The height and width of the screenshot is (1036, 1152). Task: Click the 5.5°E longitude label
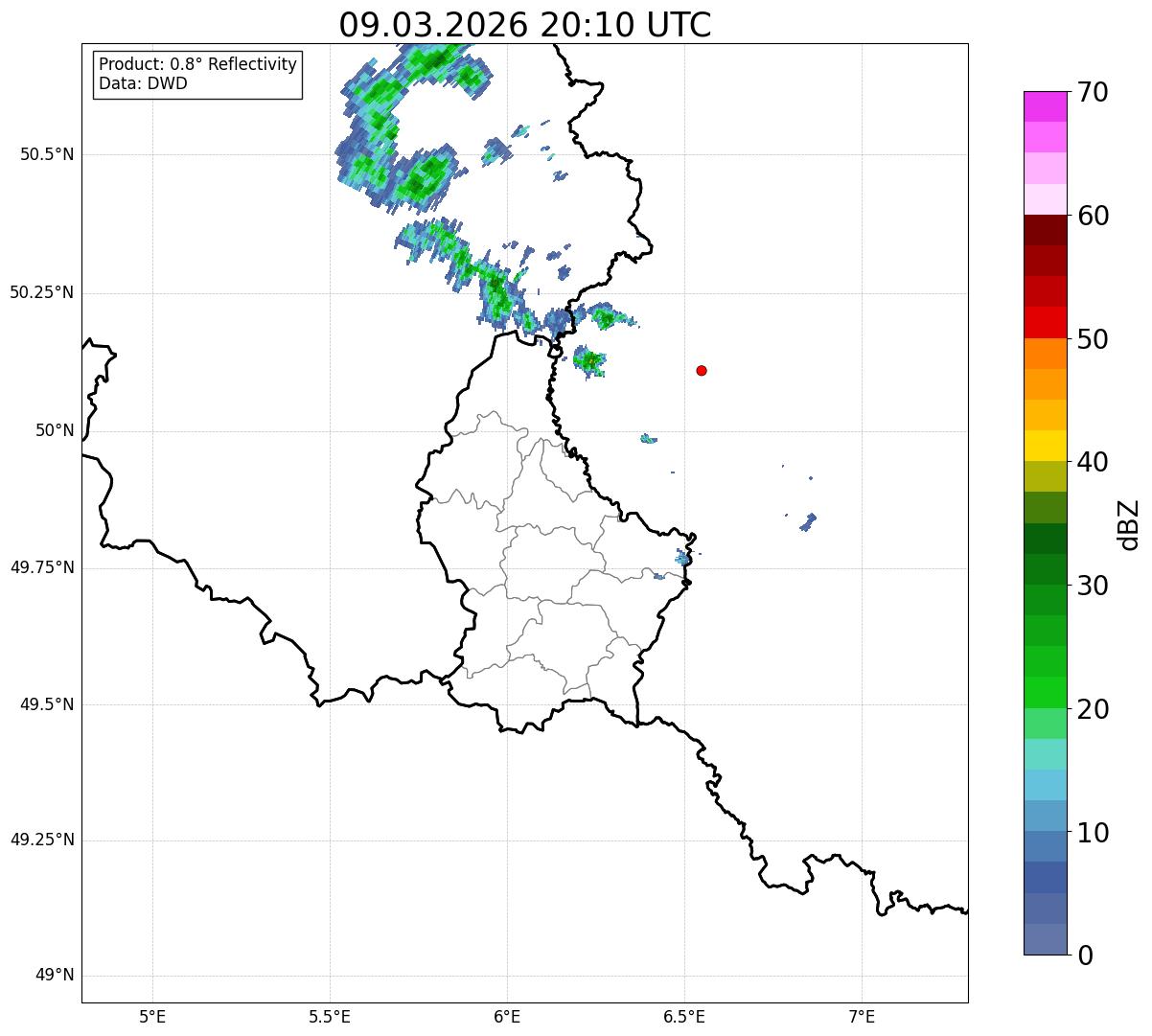click(x=330, y=1017)
